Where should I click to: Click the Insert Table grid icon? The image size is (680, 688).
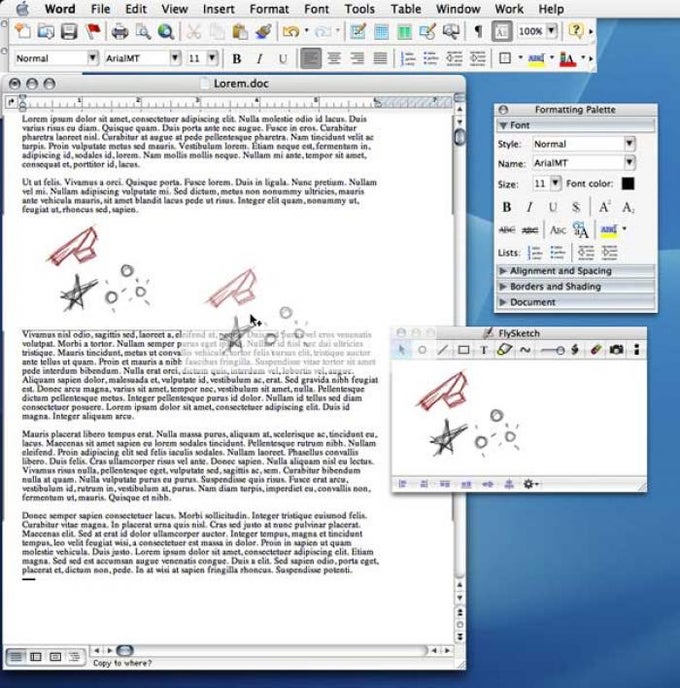tap(381, 31)
